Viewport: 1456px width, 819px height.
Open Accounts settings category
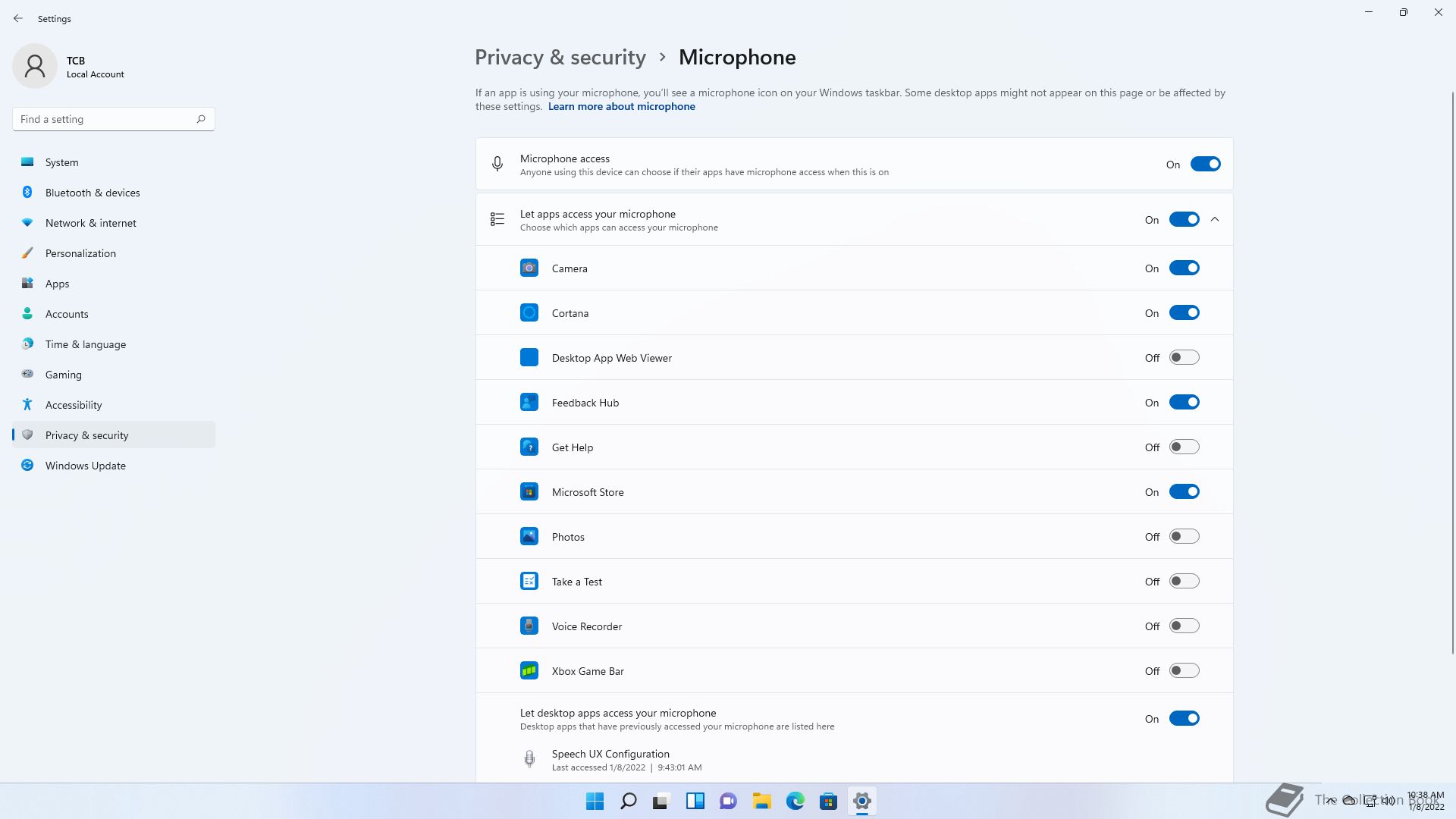pos(114,314)
